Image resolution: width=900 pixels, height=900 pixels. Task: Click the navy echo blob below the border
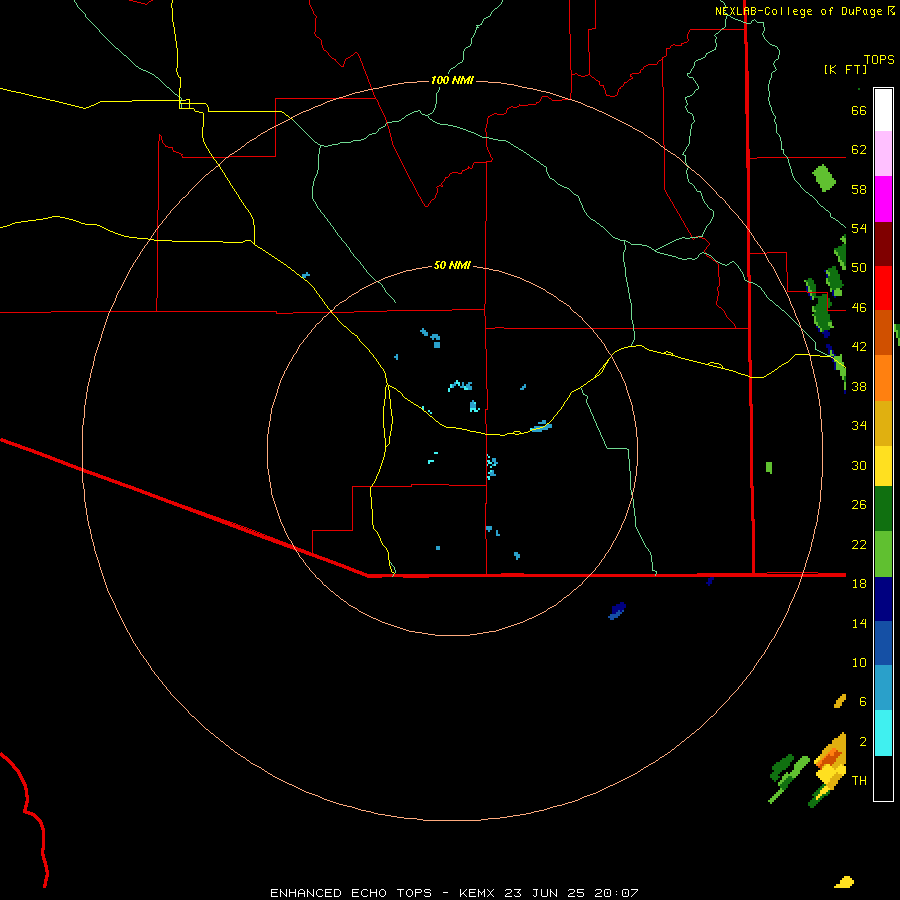617,611
